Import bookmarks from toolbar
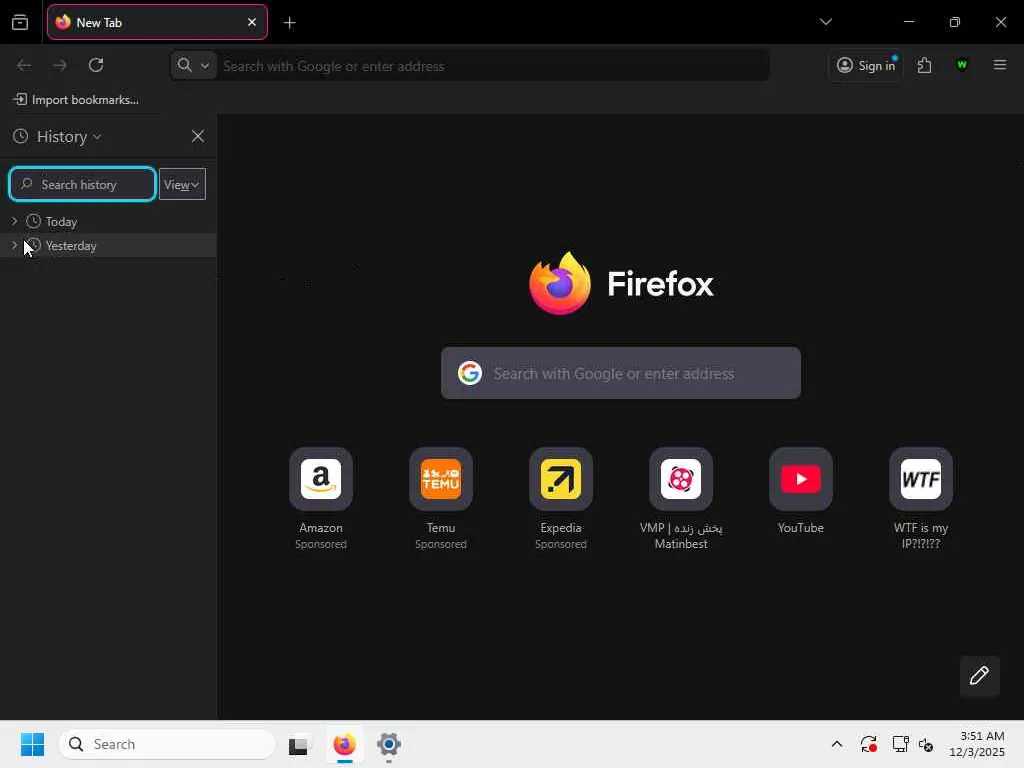The image size is (1024, 768). click(76, 99)
